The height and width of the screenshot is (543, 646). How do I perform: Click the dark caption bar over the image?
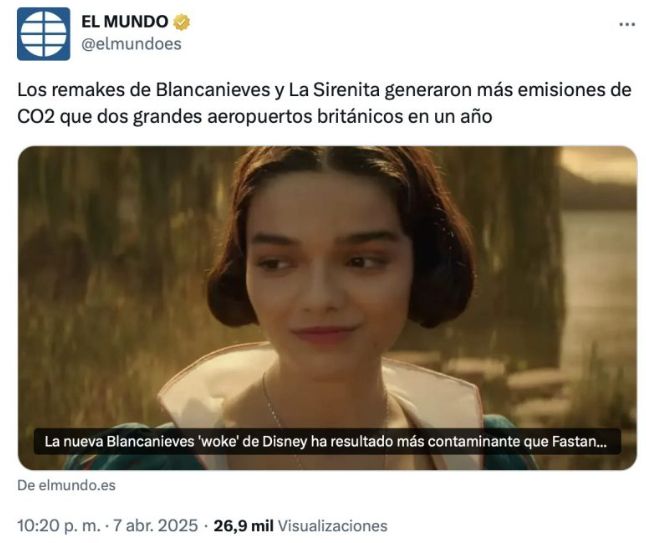pyautogui.click(x=327, y=442)
